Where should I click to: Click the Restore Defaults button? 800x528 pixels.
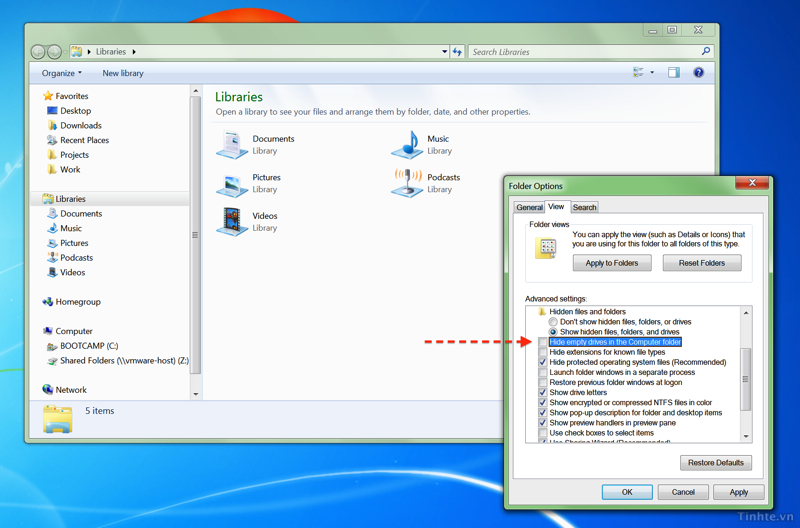coord(716,463)
